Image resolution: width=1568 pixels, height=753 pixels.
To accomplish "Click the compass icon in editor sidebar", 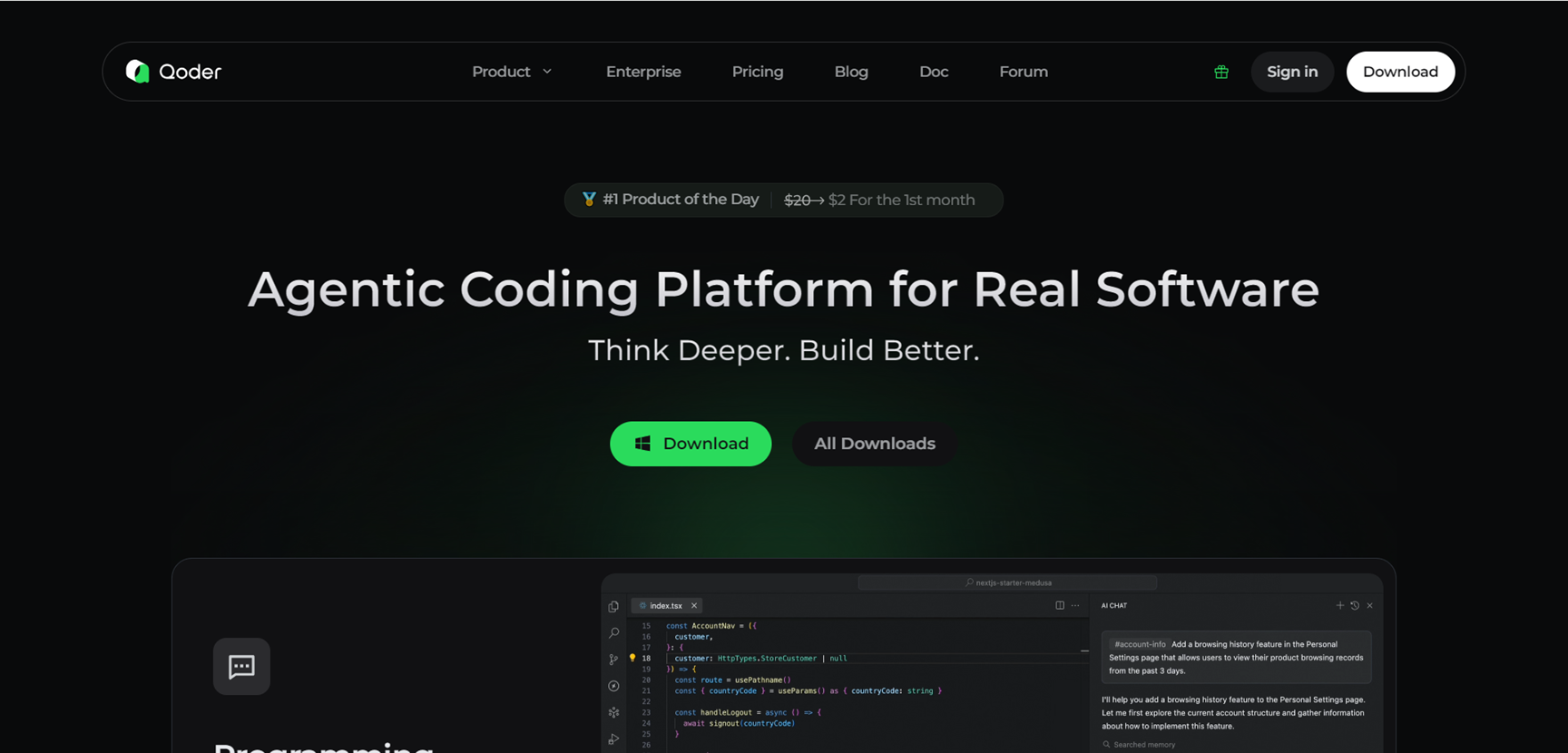I will tap(613, 686).
